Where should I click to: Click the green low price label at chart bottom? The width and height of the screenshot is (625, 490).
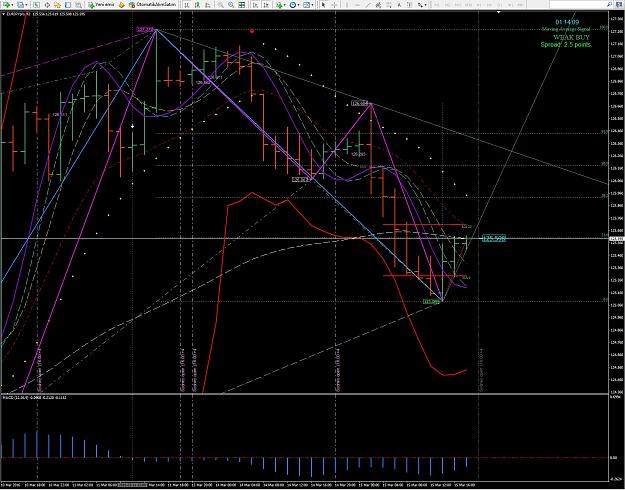click(432, 302)
